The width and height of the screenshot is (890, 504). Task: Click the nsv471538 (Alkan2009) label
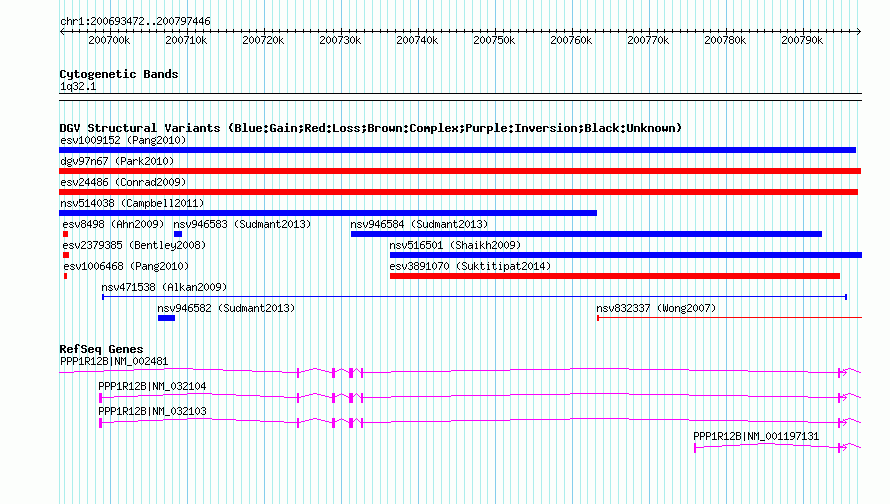[x=164, y=287]
